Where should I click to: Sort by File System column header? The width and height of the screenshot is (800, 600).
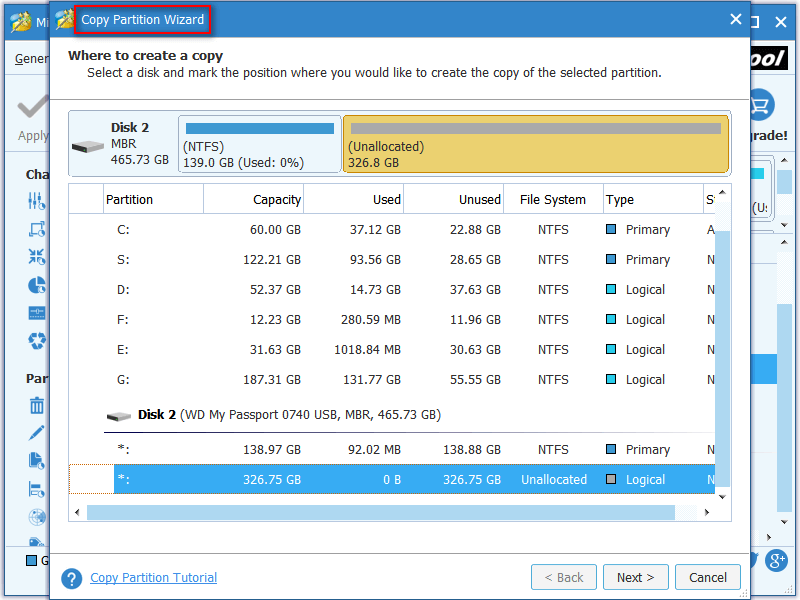553,199
